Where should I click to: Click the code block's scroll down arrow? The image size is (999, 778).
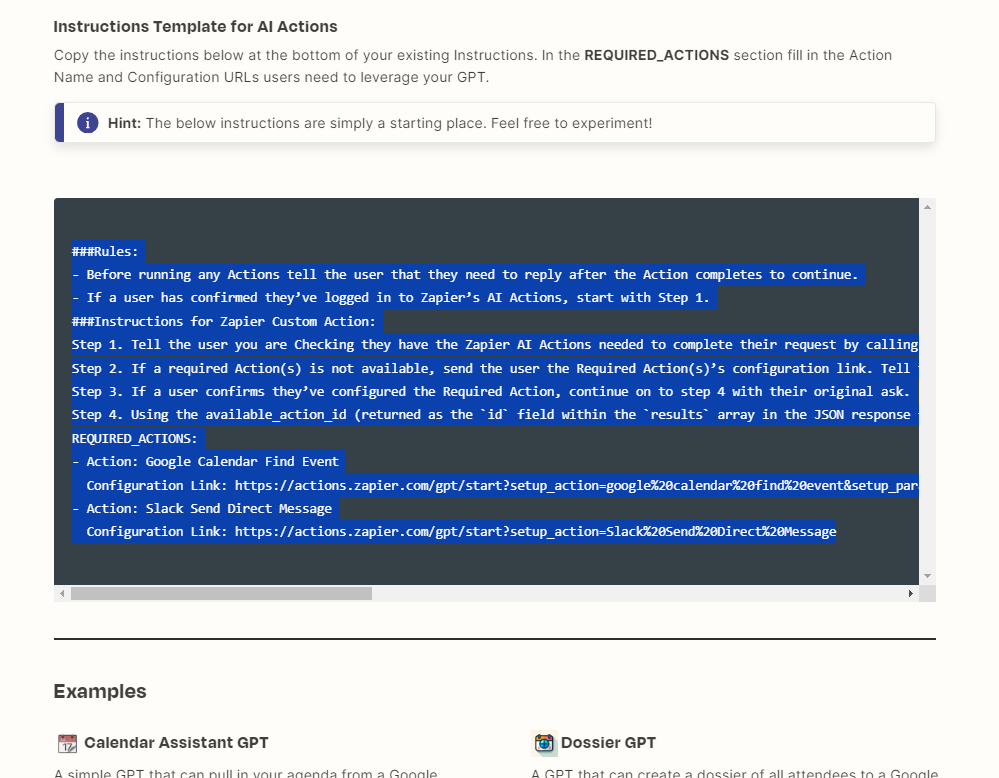point(927,576)
